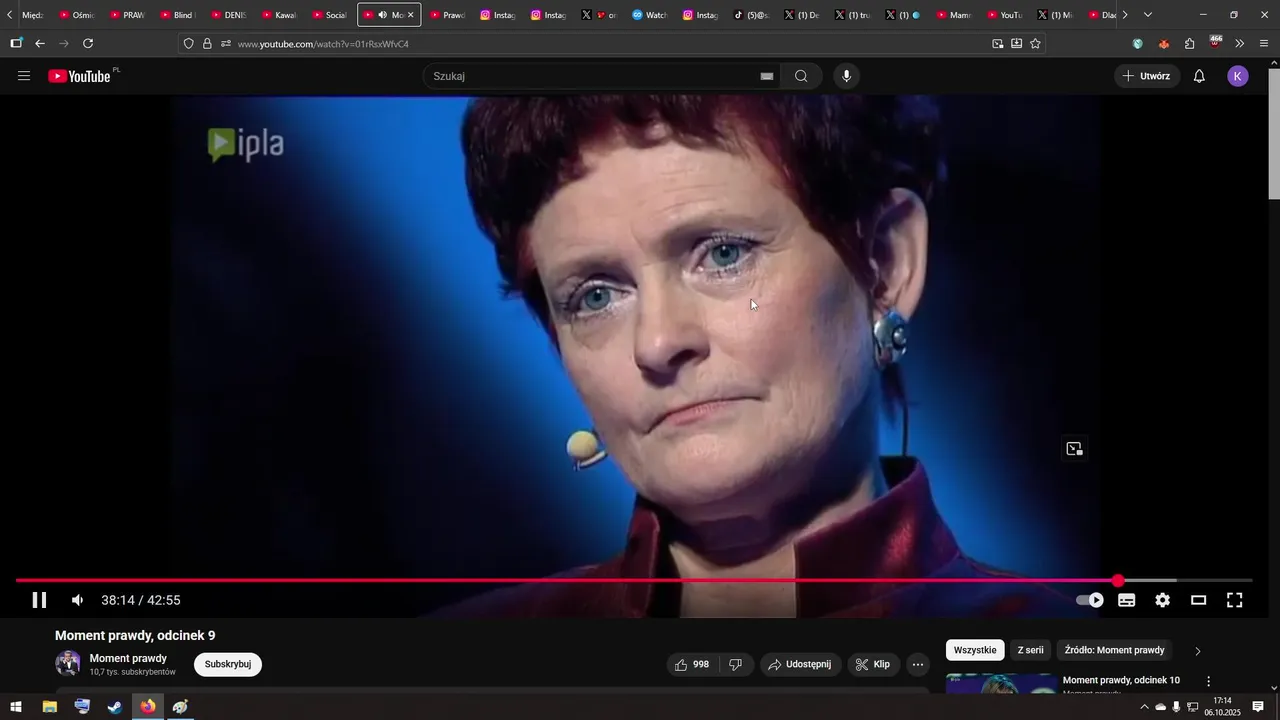Image resolution: width=1280 pixels, height=720 pixels.
Task: Click the Udostępnij share button
Action: tap(800, 664)
